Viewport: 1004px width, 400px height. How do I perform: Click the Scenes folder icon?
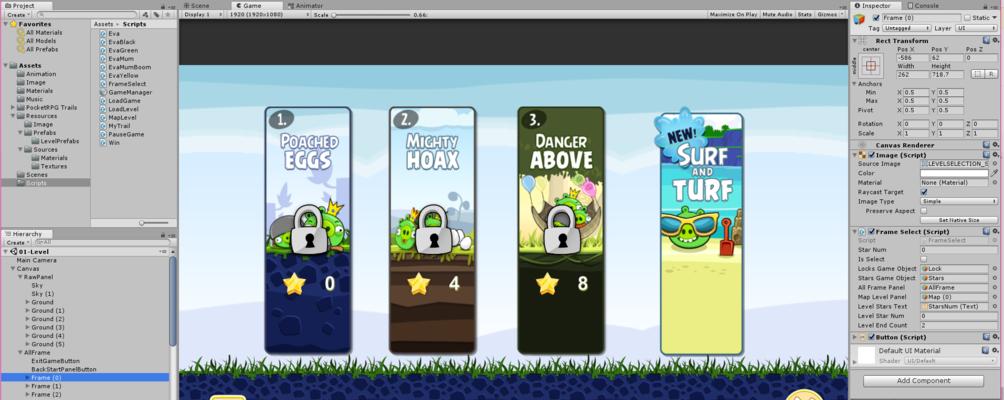point(20,175)
